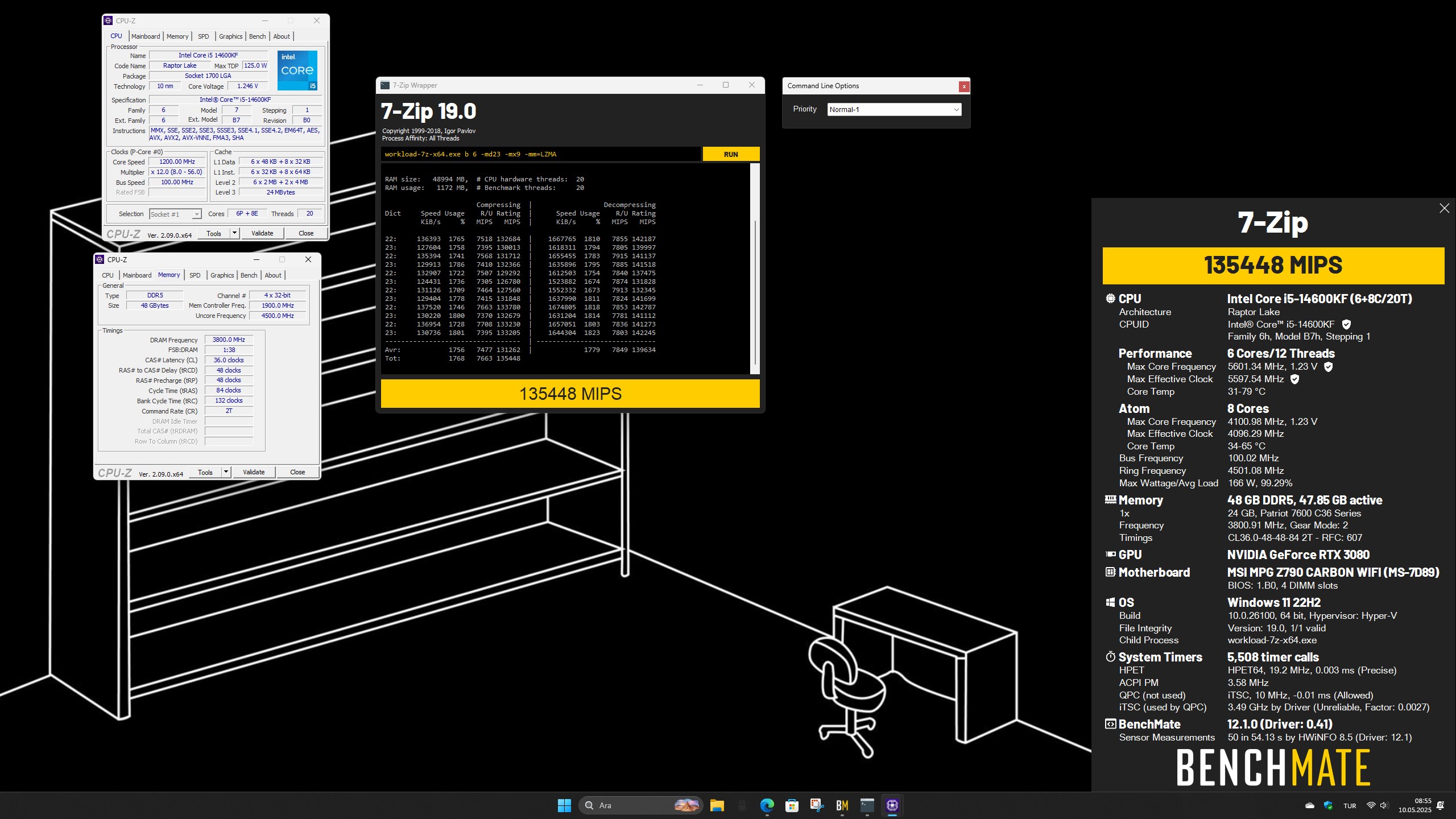This screenshot has height=819, width=1456.
Task: Open About tab in the top CPU-Z window
Action: tap(282, 36)
